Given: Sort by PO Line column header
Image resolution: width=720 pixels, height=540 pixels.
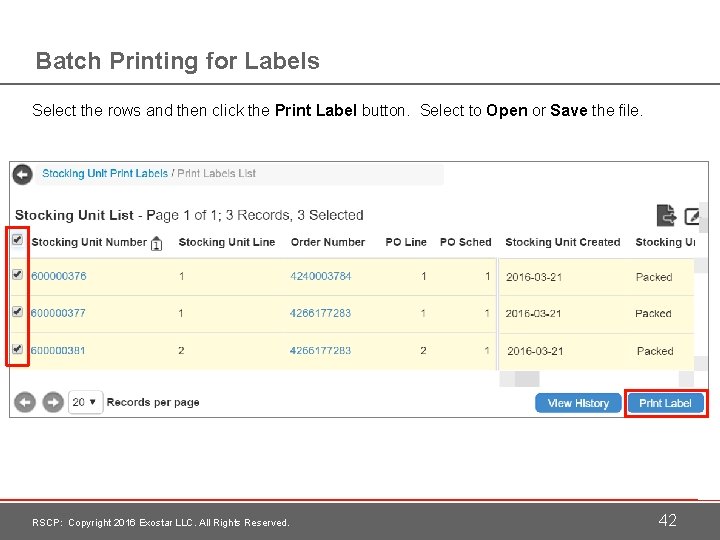Looking at the screenshot, I should 406,242.
